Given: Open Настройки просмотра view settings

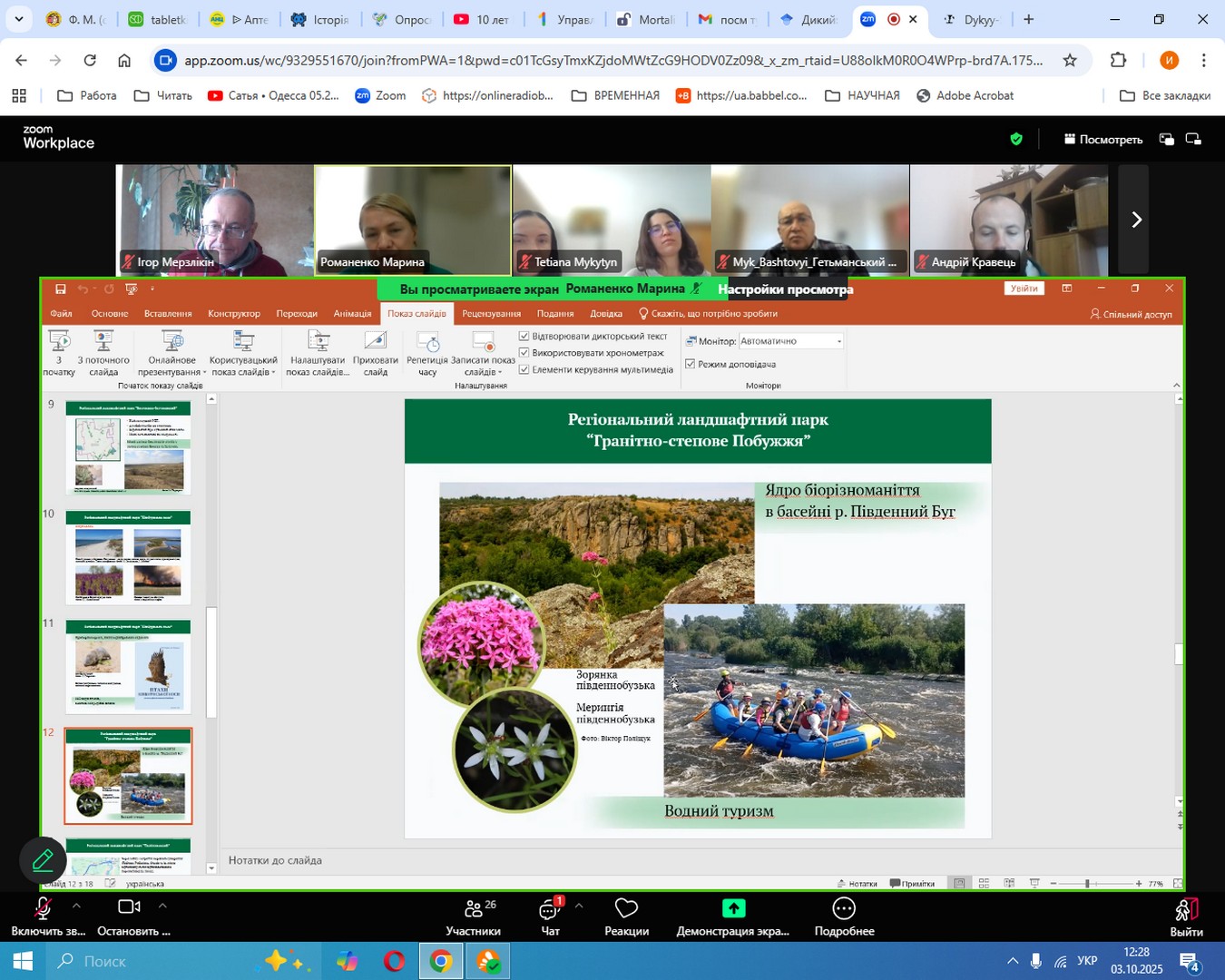Looking at the screenshot, I should click(785, 289).
